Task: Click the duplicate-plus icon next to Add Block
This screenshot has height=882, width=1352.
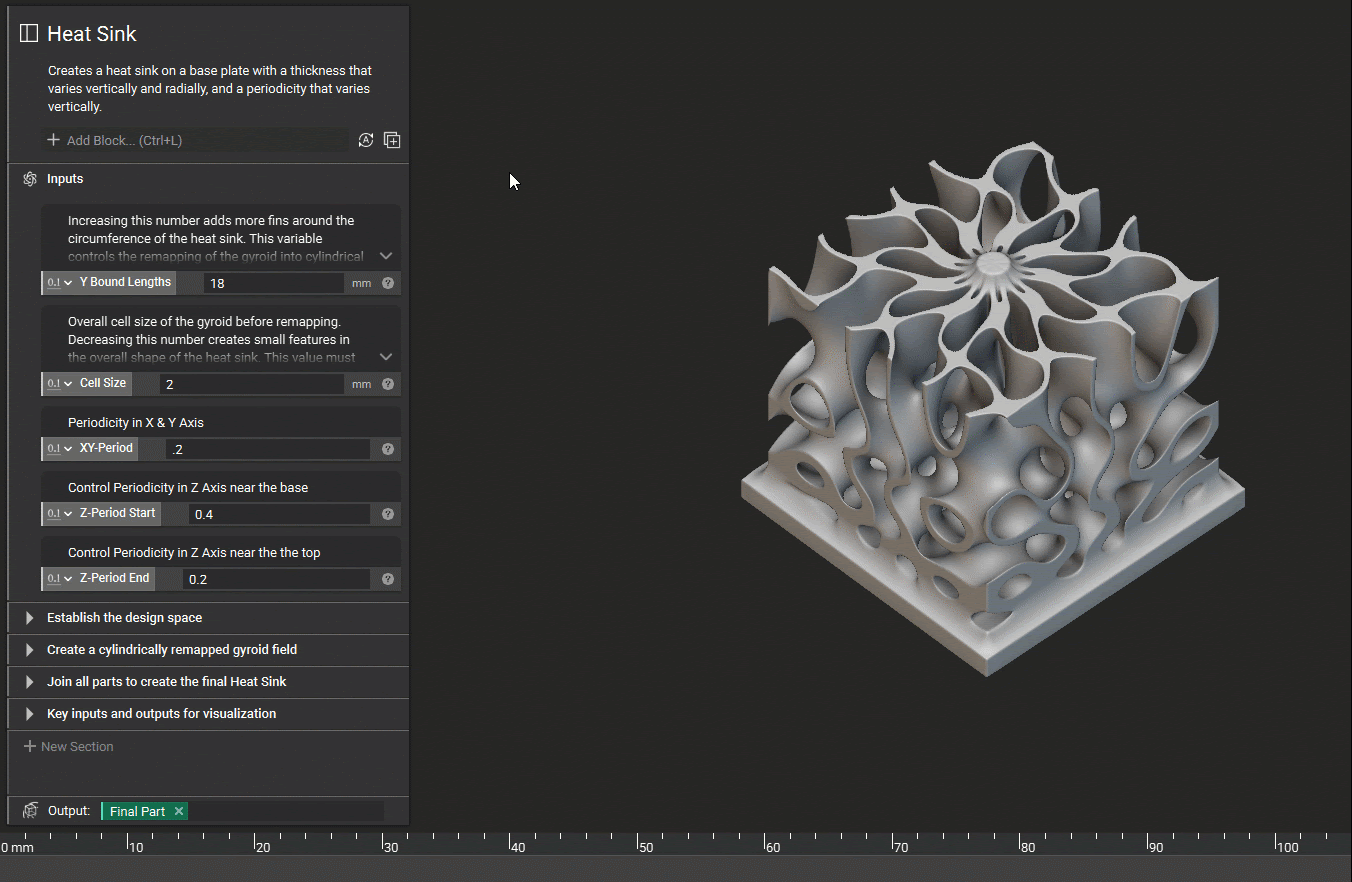Action: [x=392, y=140]
